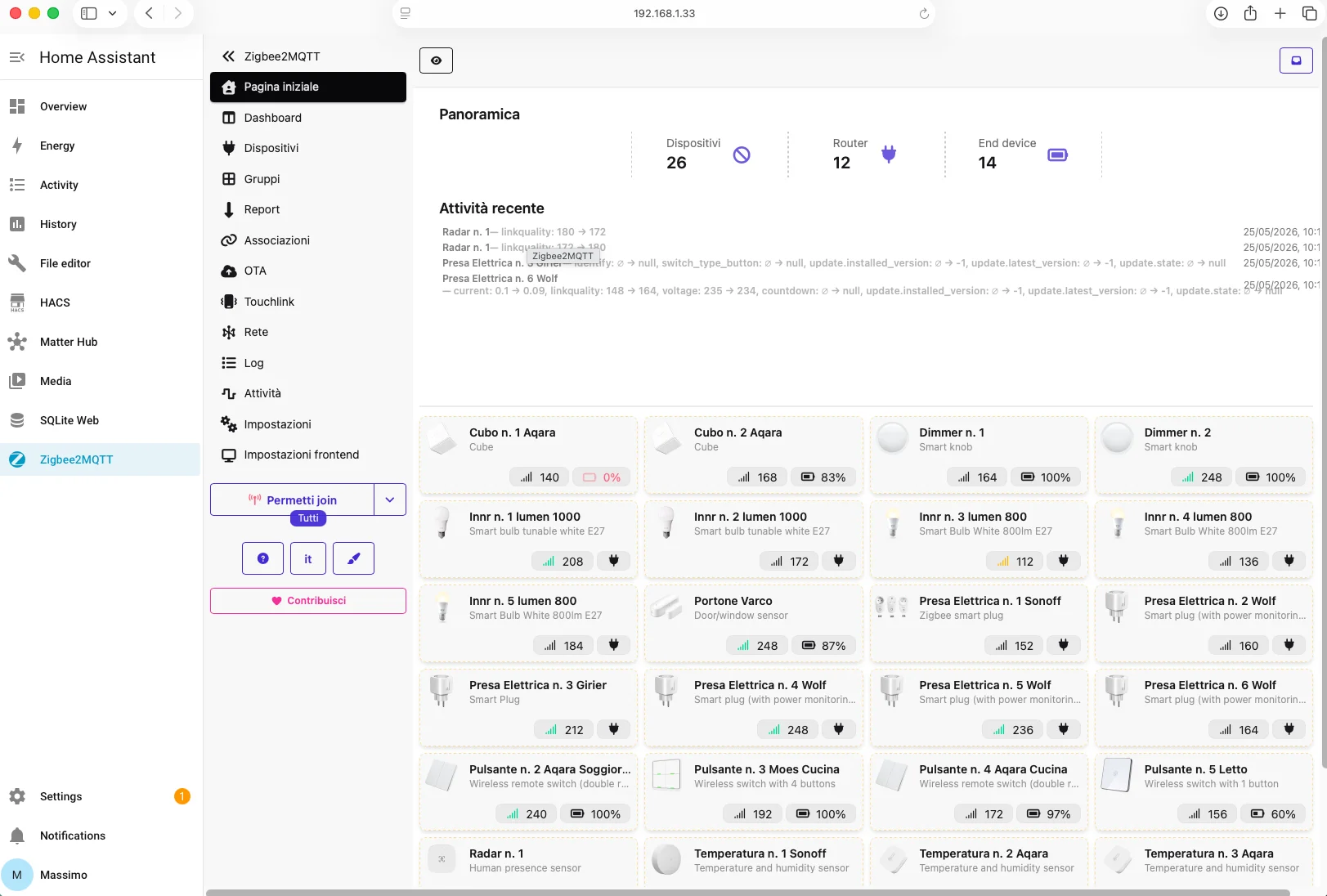Collapse the Zigbee2MQTT navigation menu
The image size is (1327, 896).
(x=229, y=56)
